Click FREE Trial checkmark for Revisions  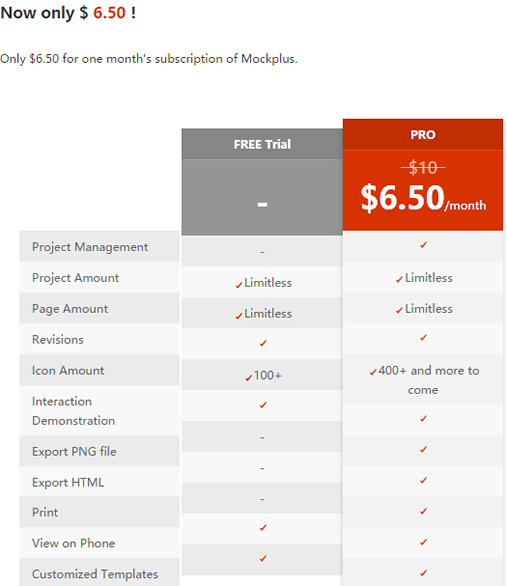tap(263, 343)
